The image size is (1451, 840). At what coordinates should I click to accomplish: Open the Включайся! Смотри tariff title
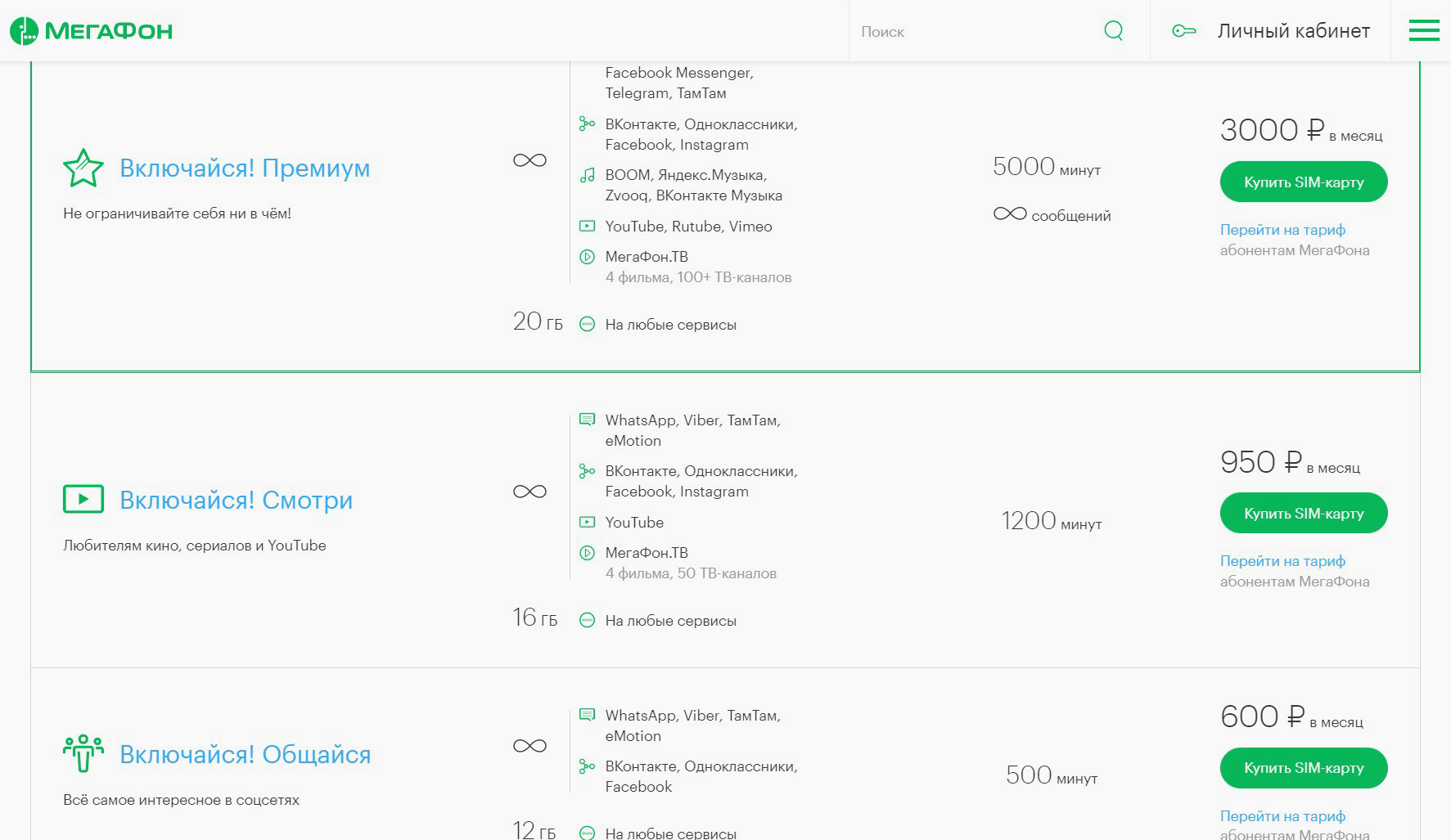pyautogui.click(x=236, y=501)
